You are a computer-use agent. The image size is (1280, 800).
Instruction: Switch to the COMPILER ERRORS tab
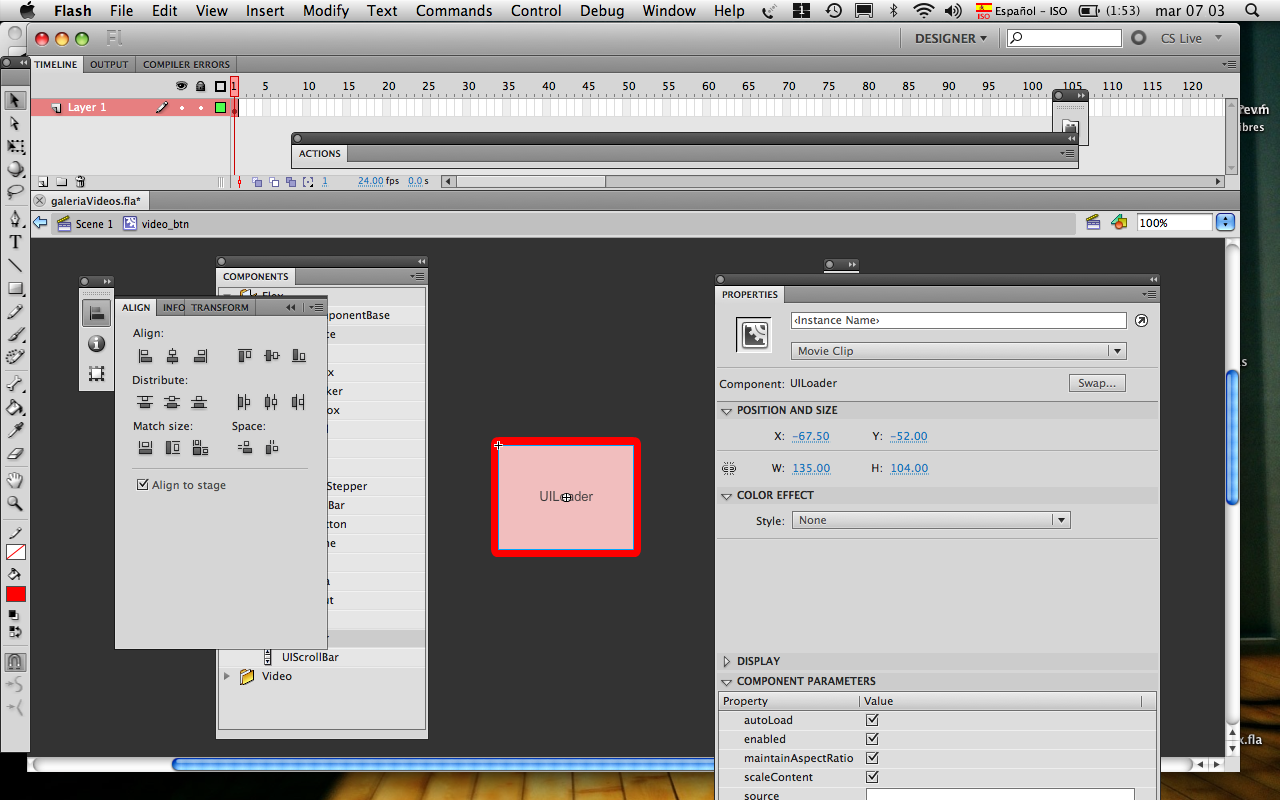[x=186, y=64]
